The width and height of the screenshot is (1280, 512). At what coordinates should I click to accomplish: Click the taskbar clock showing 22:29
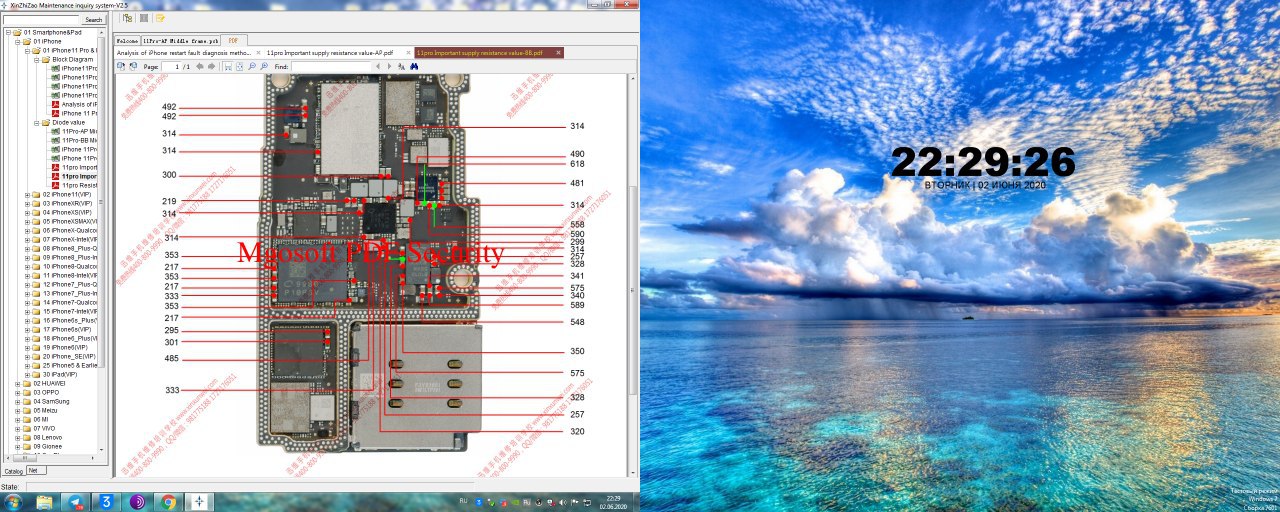613,502
